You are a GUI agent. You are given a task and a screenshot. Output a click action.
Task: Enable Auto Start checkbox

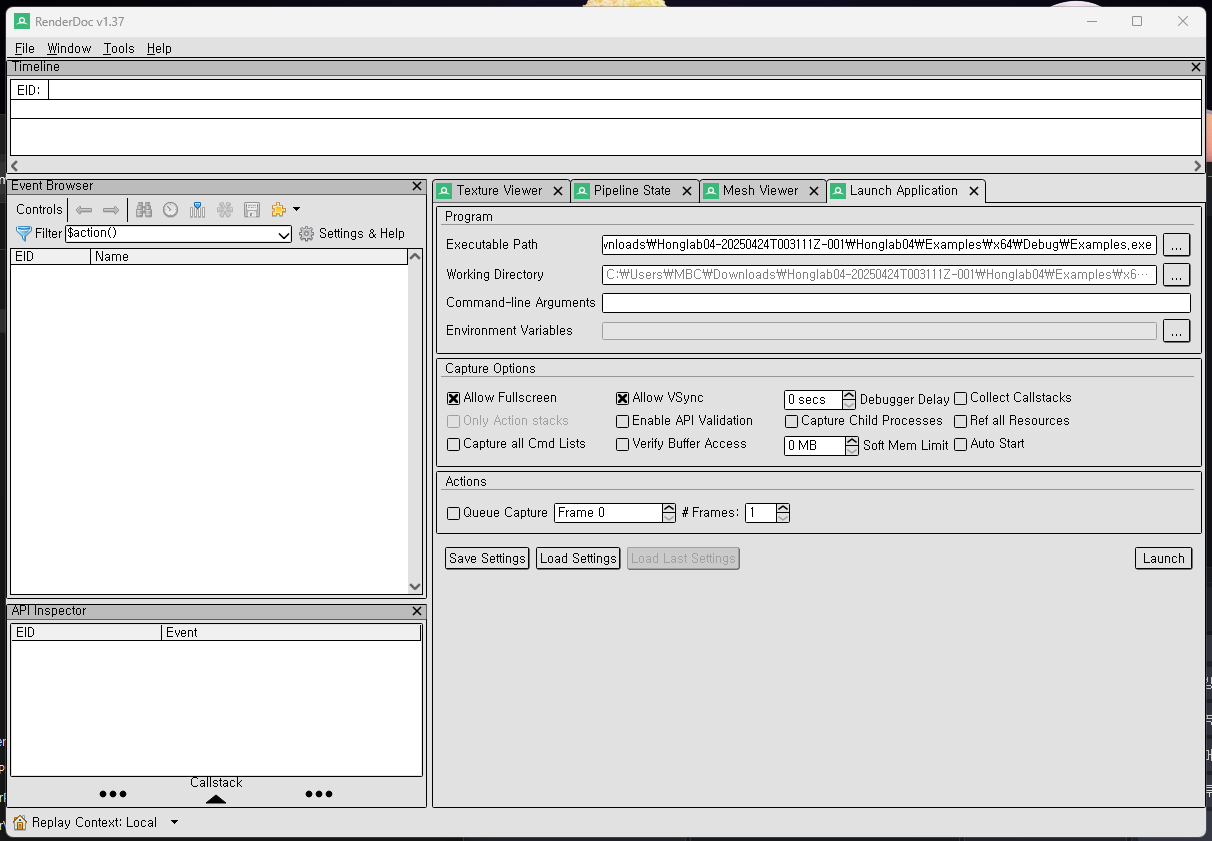click(960, 444)
